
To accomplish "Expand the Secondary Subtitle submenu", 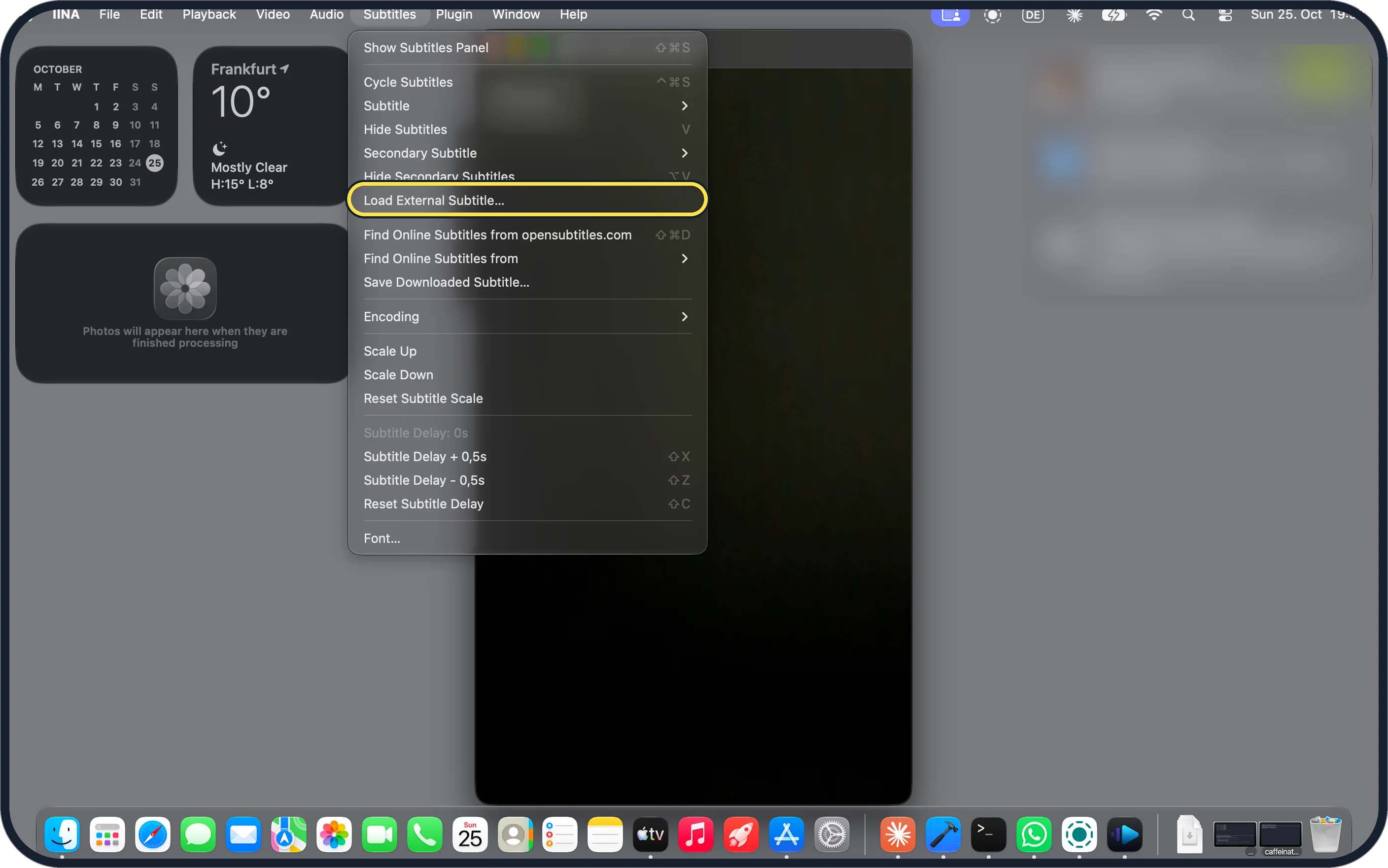I will click(527, 153).
